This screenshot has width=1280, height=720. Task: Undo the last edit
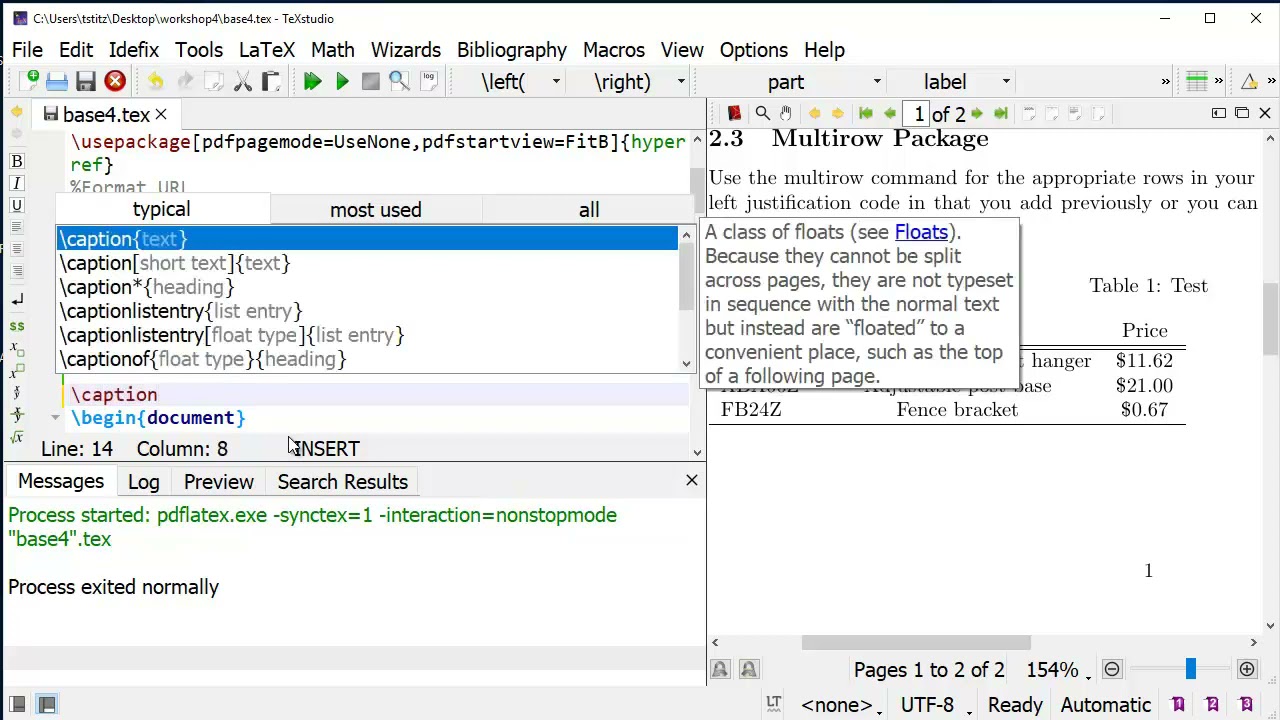[156, 82]
